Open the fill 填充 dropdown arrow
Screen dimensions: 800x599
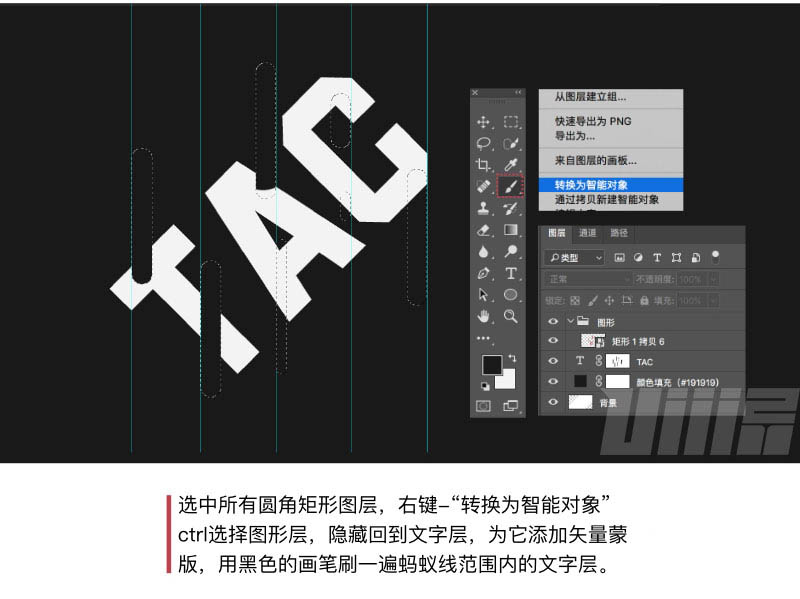pos(714,301)
